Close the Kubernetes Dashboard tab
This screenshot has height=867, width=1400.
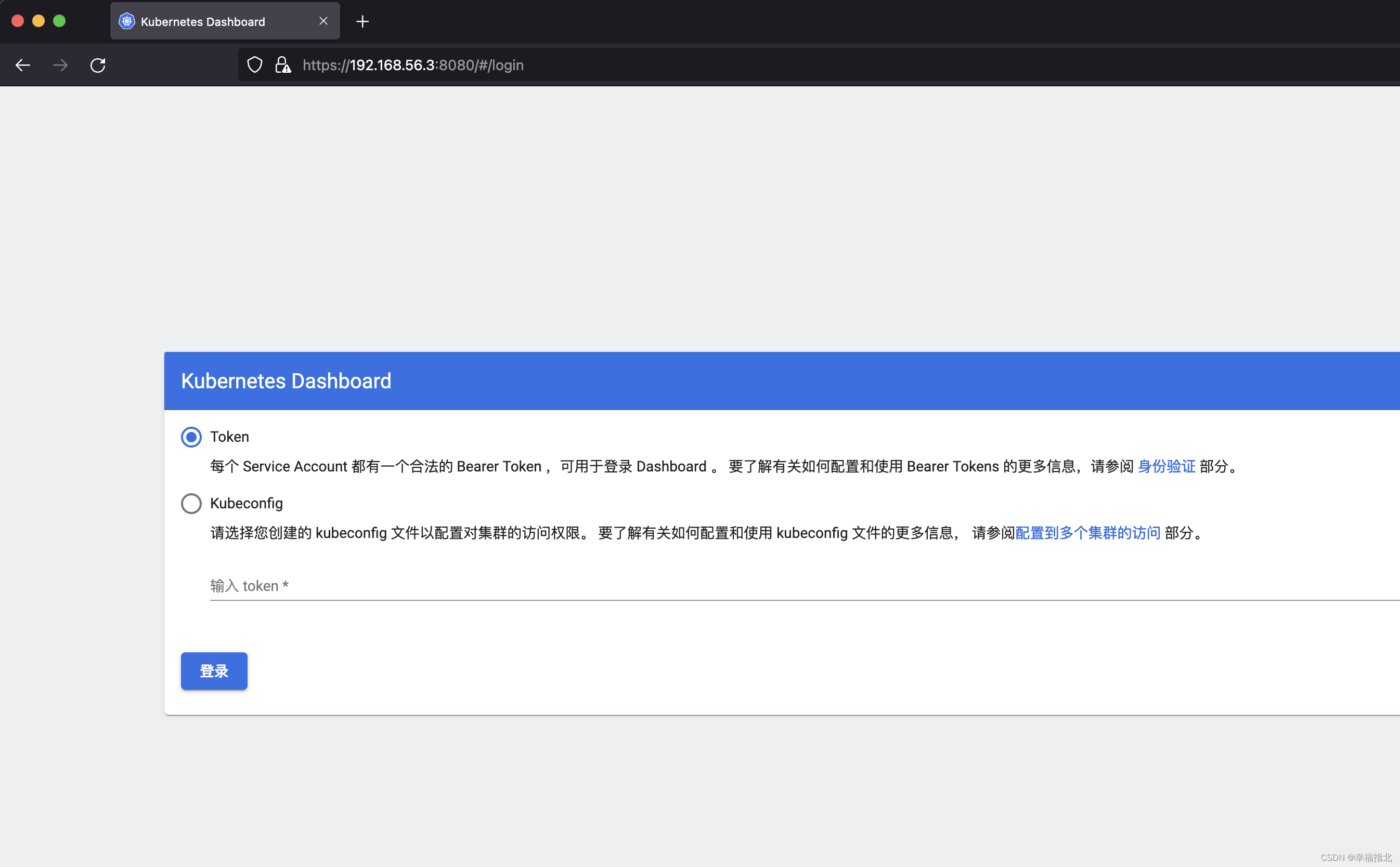point(323,21)
